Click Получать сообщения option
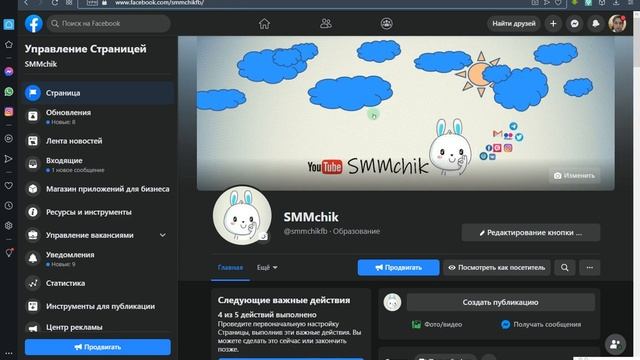The image size is (640, 360). point(541,324)
